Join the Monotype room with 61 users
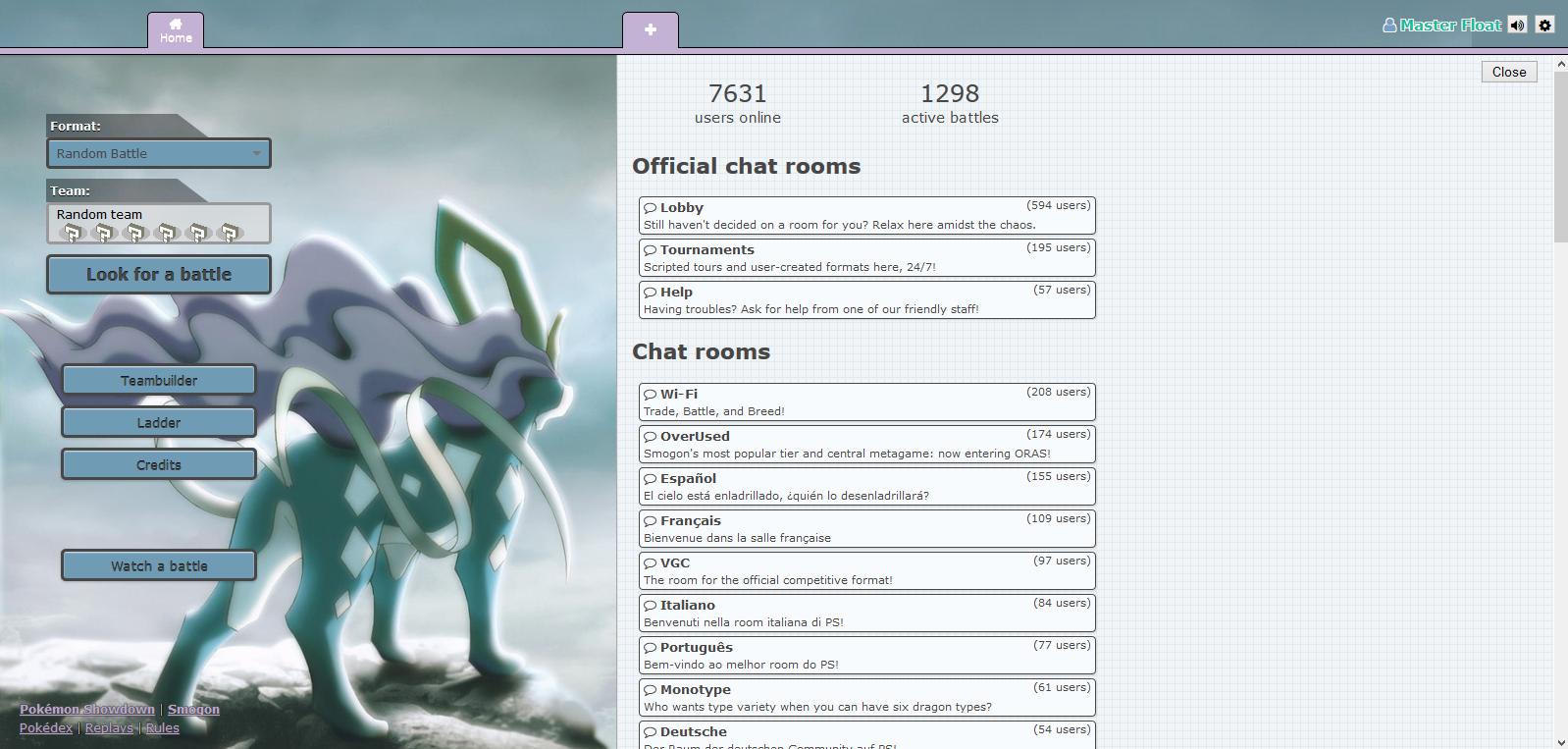This screenshot has width=1568, height=749. 867,698
